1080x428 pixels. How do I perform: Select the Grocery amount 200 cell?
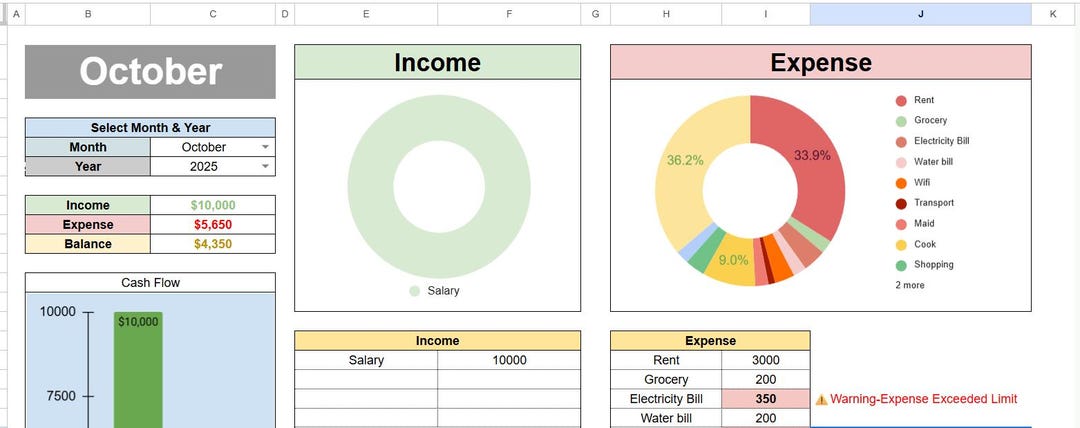[766, 379]
